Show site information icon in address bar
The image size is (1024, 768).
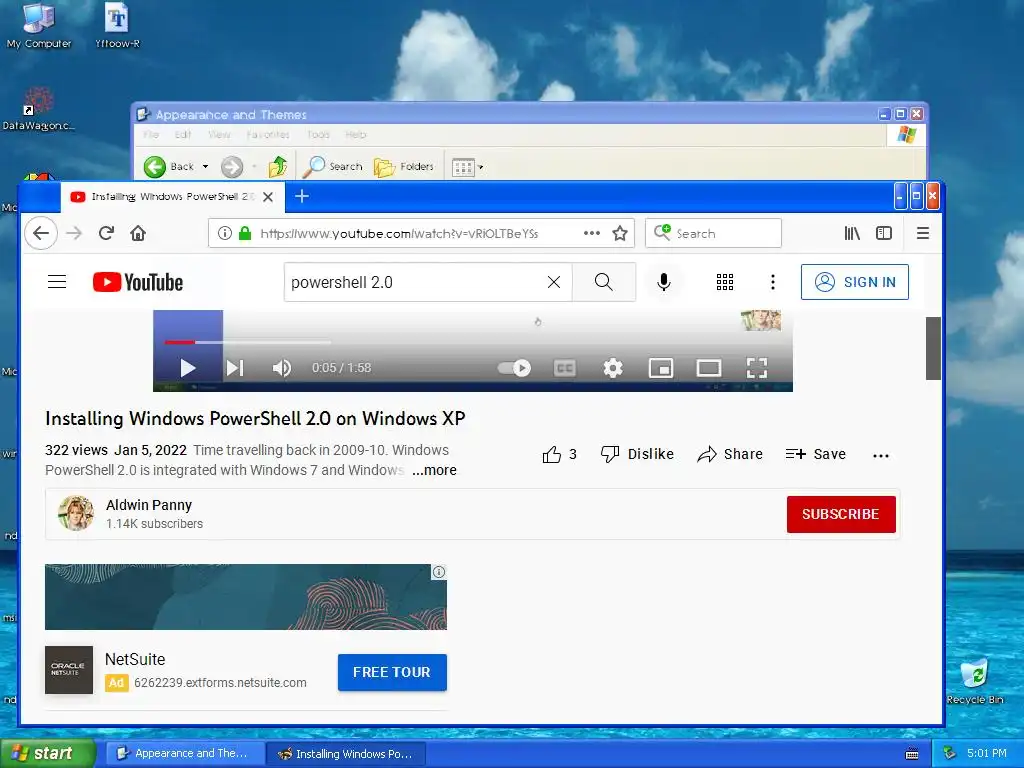click(x=225, y=233)
